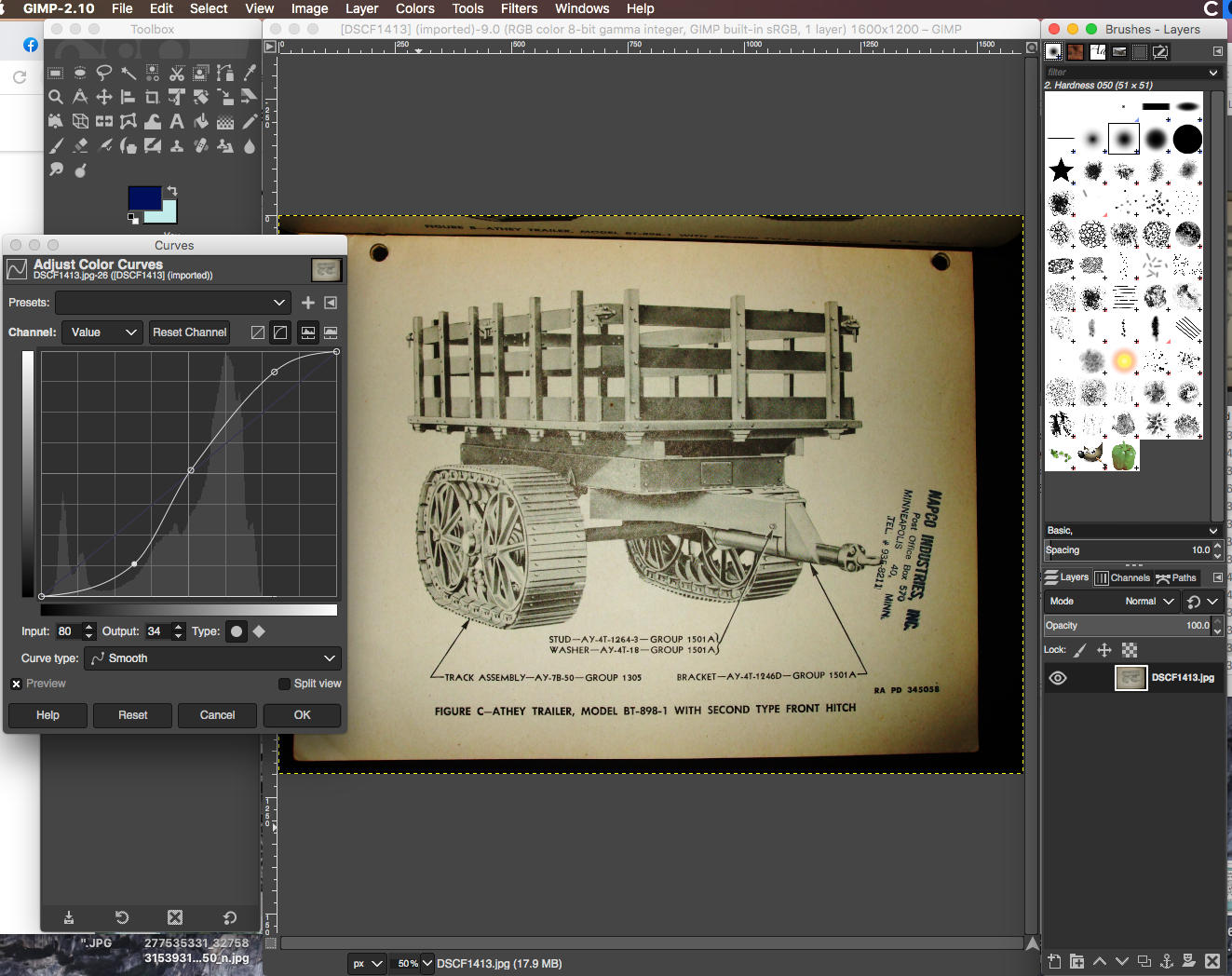Click the Curves preset add plus icon
The image size is (1232, 976).
click(x=308, y=303)
